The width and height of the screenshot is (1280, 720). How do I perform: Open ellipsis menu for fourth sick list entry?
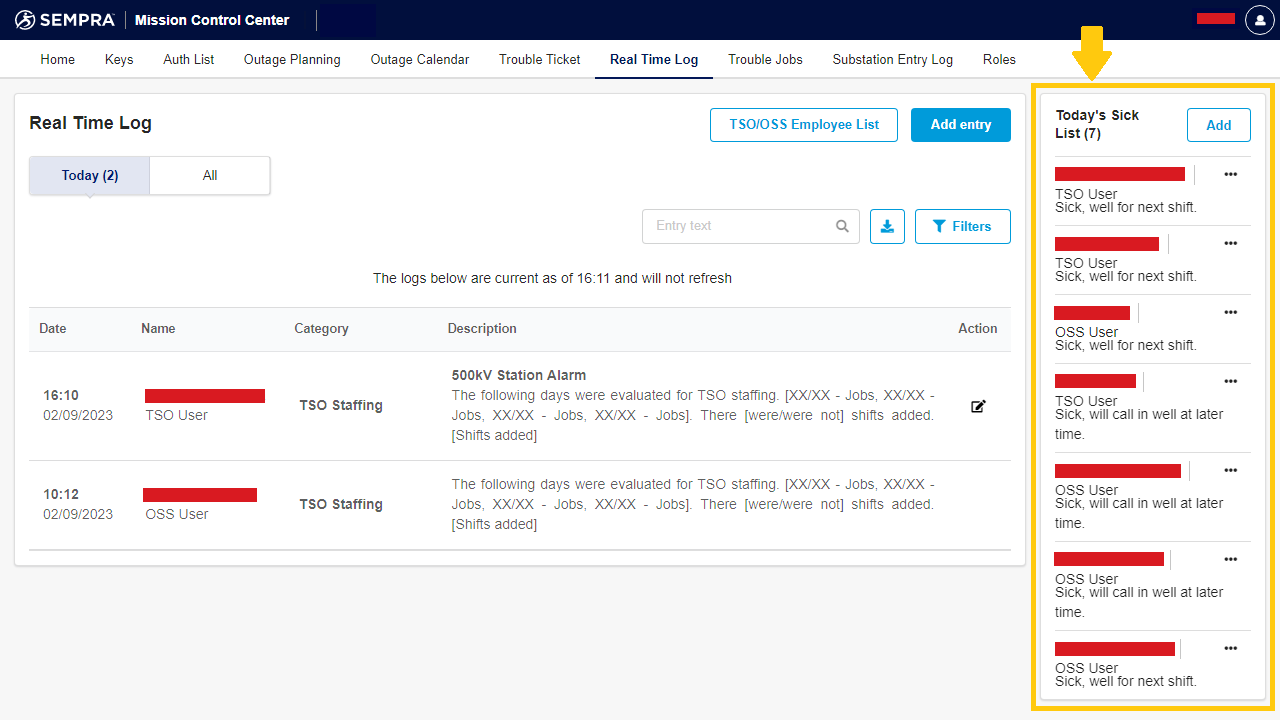pos(1230,381)
